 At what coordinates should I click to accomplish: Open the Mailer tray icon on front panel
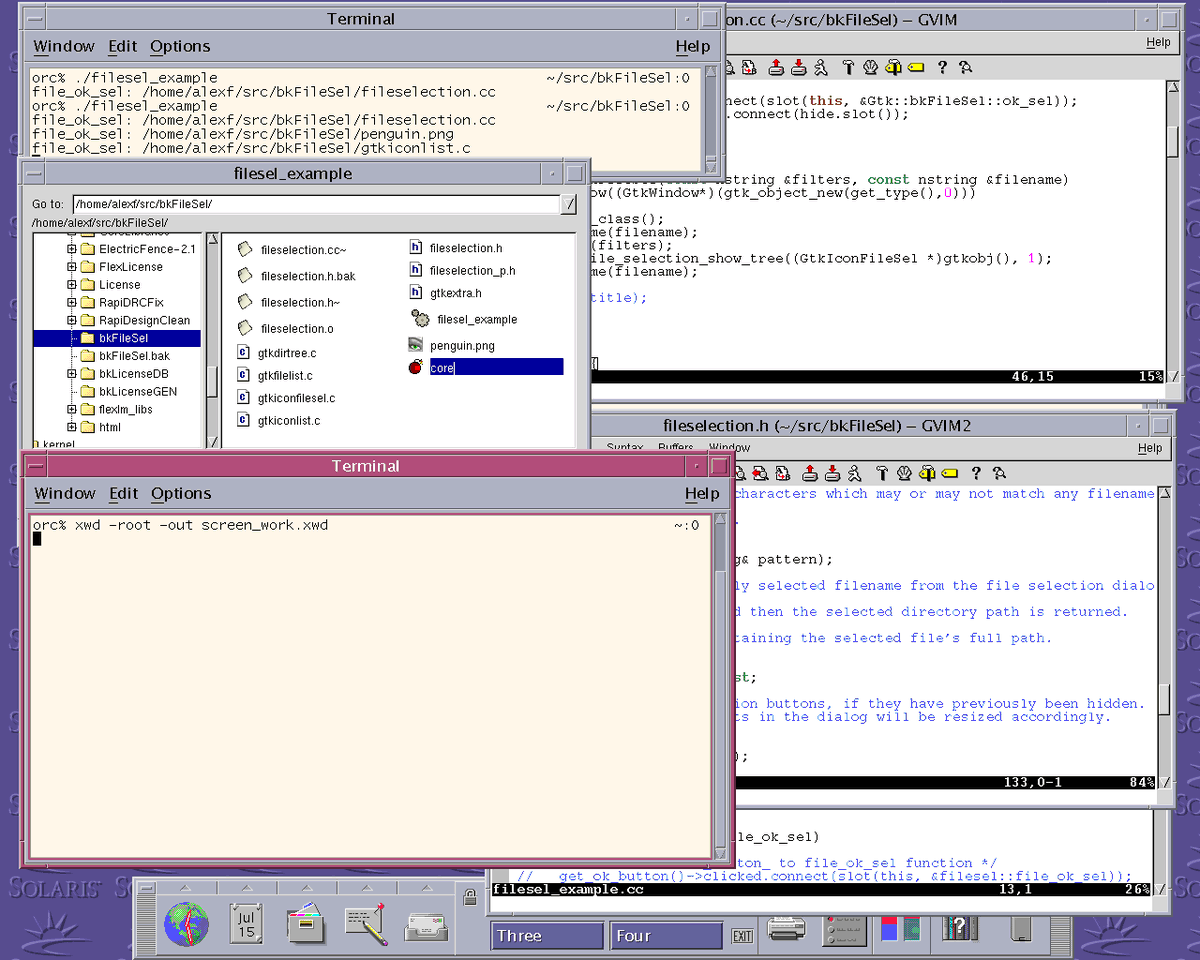click(x=425, y=927)
